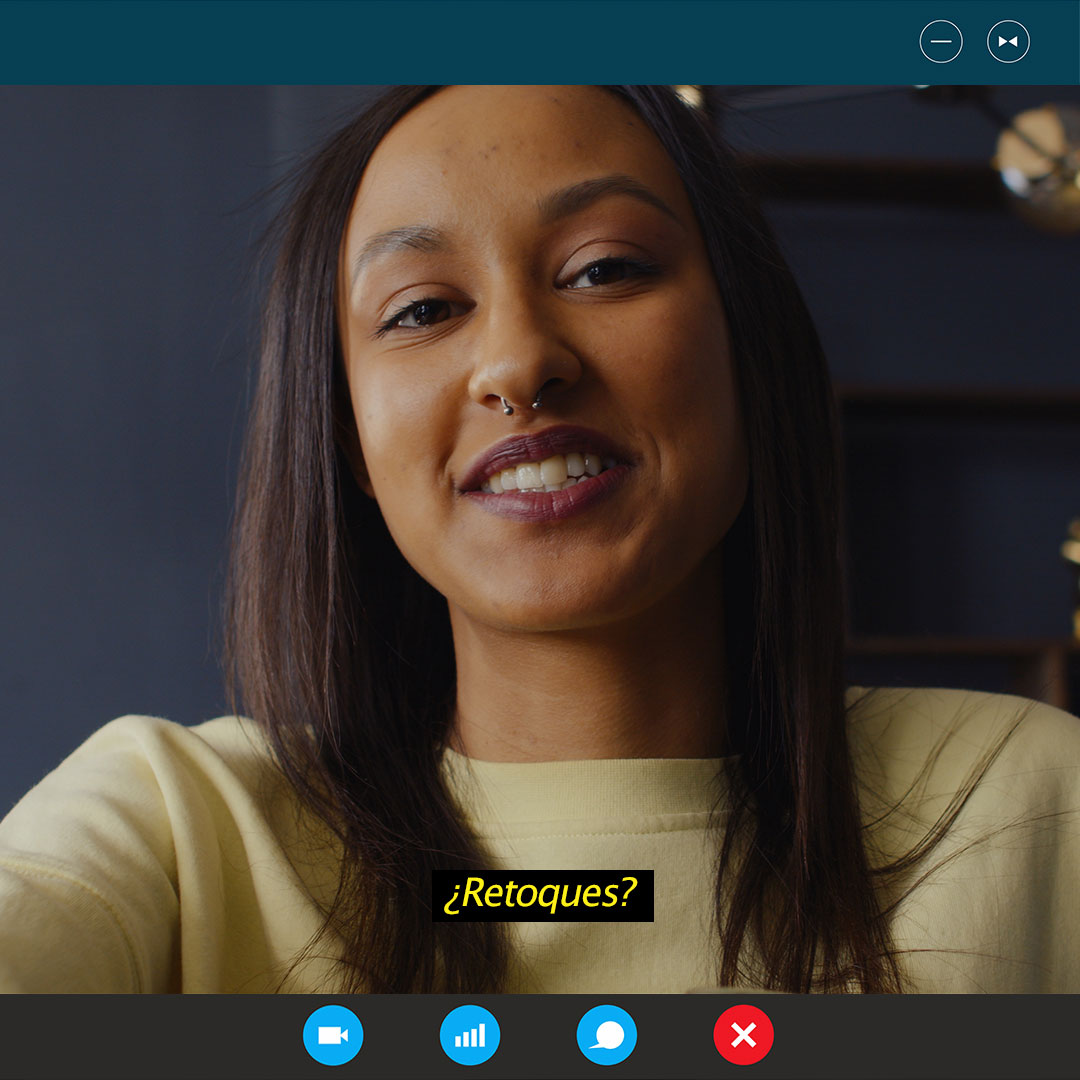
Task: Turn off the camera from bottom bar
Action: tap(333, 1035)
